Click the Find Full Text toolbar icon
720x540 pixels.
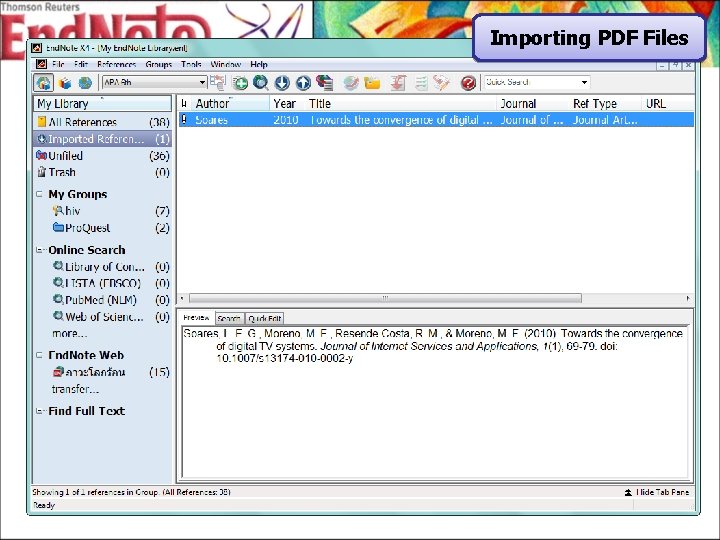click(325, 83)
